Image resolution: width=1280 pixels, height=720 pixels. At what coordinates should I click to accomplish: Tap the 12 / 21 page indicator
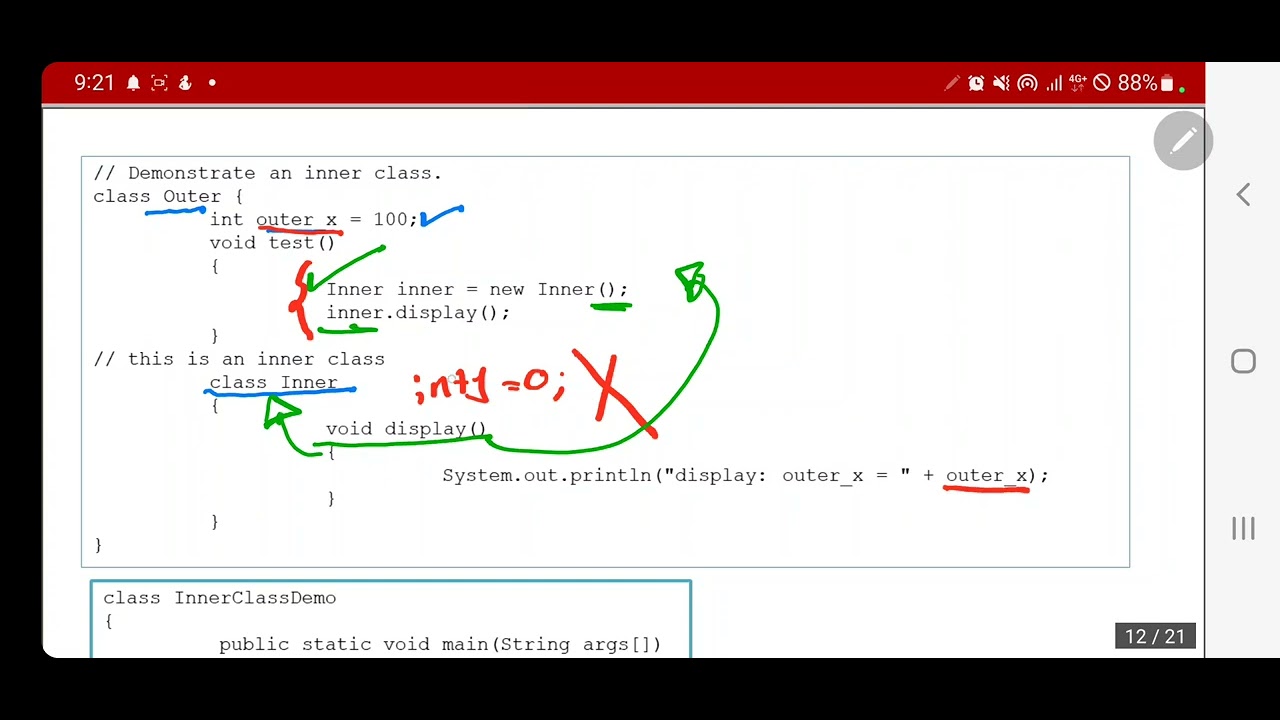click(x=1155, y=636)
